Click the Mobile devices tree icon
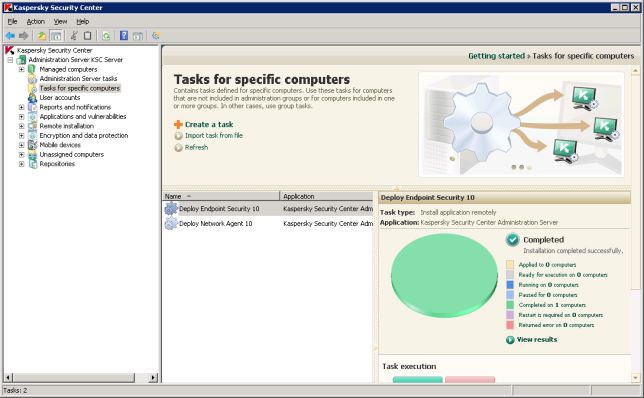The height and width of the screenshot is (398, 644). pyautogui.click(x=32, y=145)
